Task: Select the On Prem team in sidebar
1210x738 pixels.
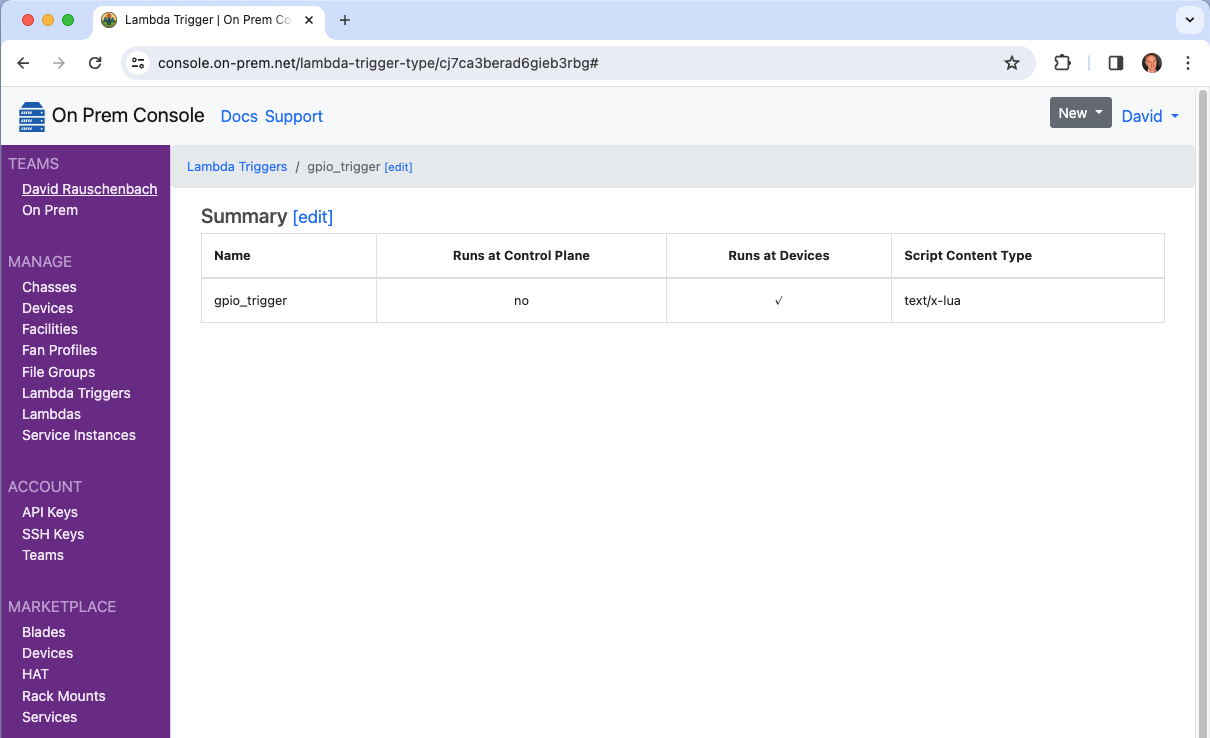Action: click(x=50, y=210)
